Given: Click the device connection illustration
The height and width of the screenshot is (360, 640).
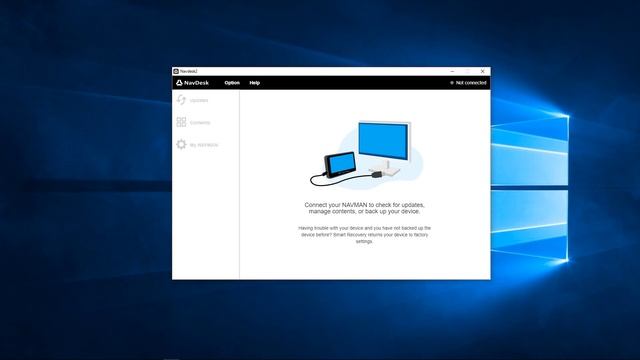Looking at the screenshot, I should coord(366,154).
